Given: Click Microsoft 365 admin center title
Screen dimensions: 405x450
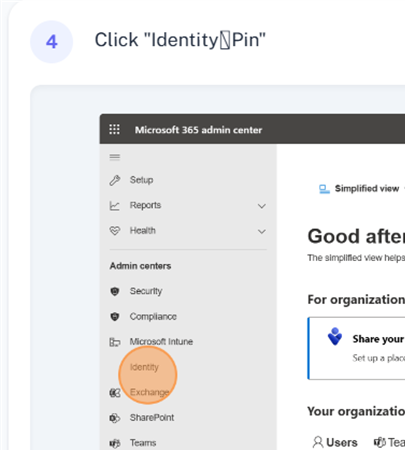Looking at the screenshot, I should coord(198,130).
